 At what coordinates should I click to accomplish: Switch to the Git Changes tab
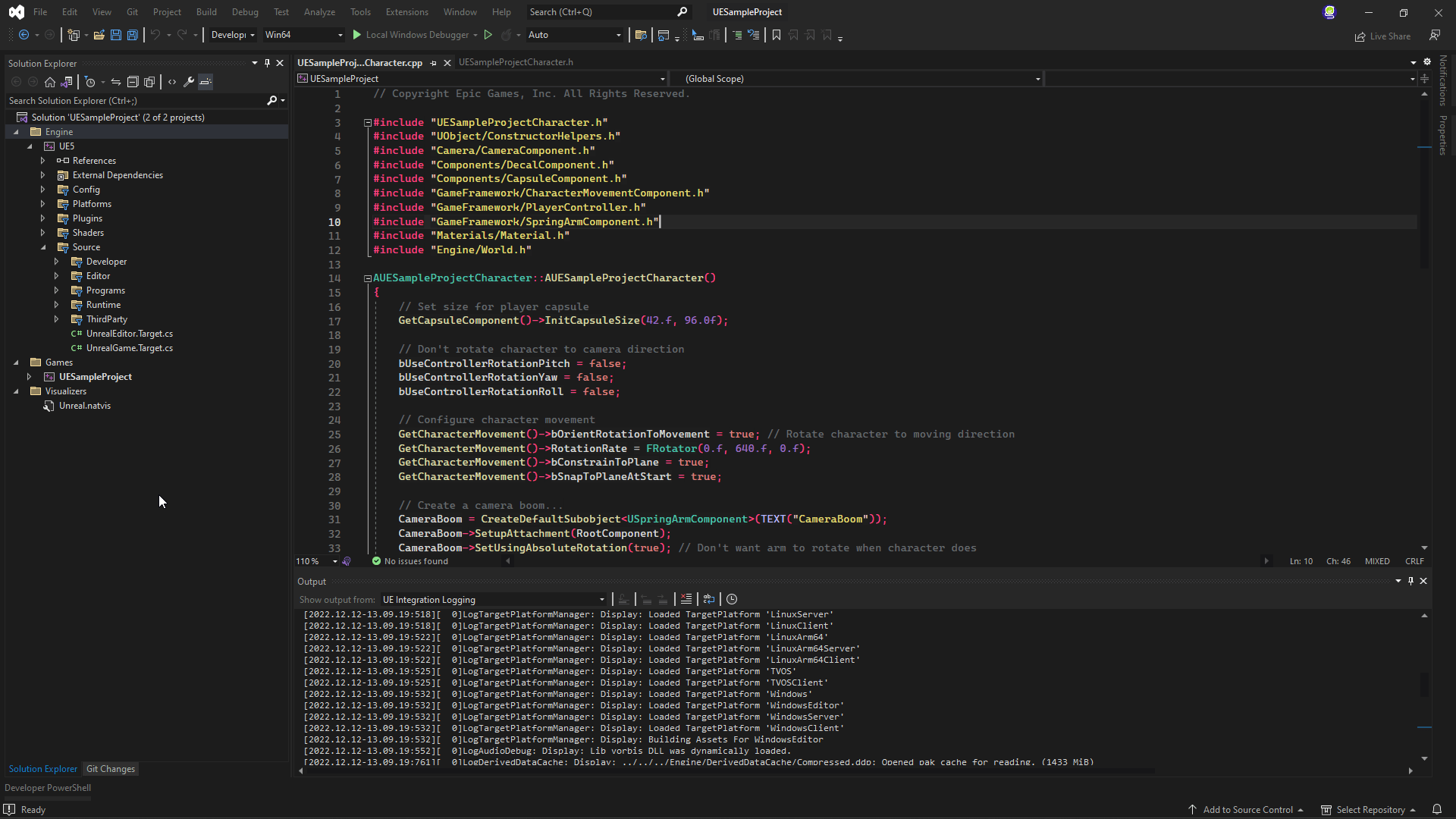pos(111,769)
